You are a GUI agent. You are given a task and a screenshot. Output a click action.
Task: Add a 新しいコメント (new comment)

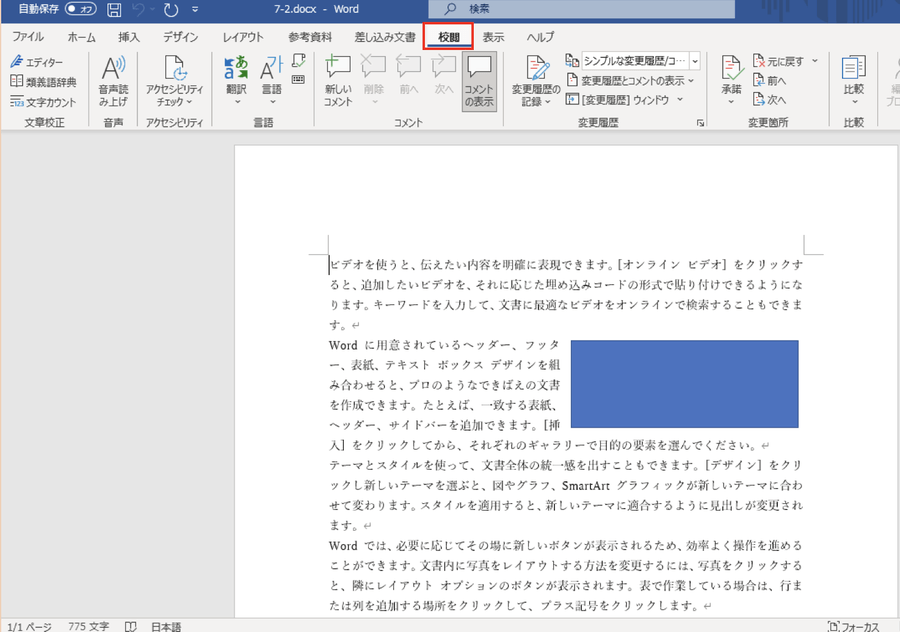[x=338, y=78]
